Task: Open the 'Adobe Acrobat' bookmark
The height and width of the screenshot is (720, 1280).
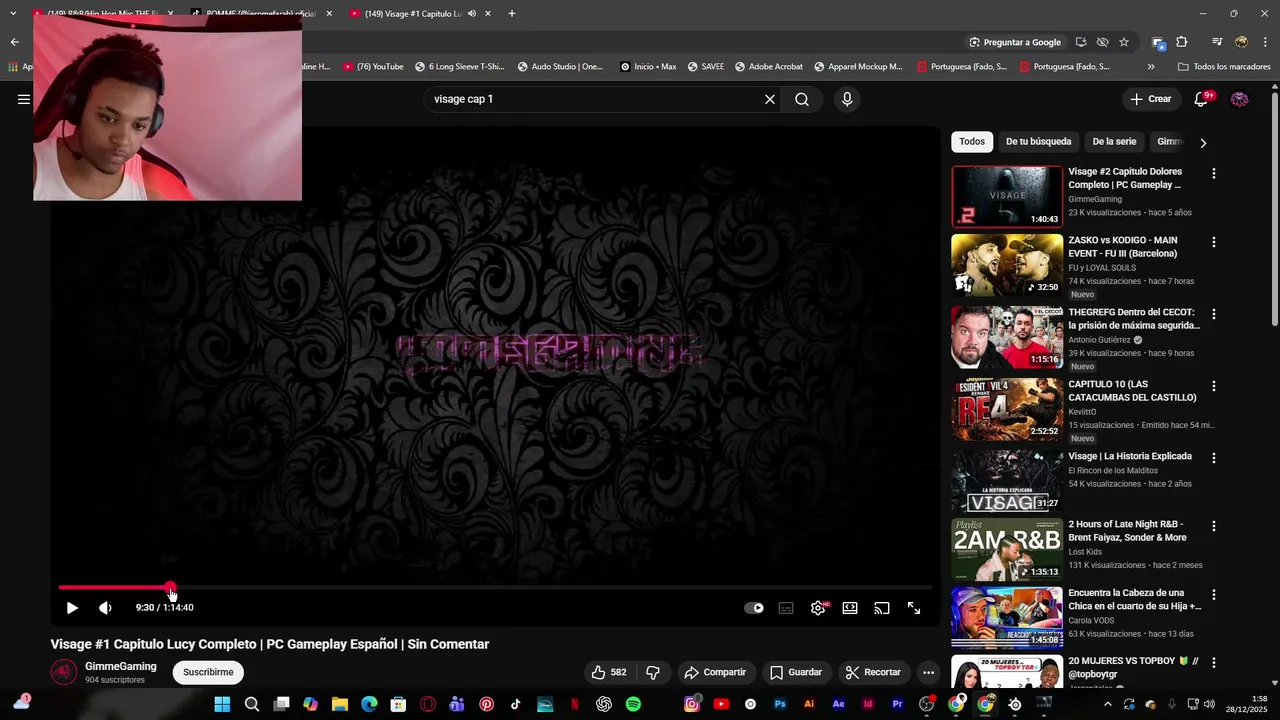Action: pyautogui.click(x=768, y=67)
